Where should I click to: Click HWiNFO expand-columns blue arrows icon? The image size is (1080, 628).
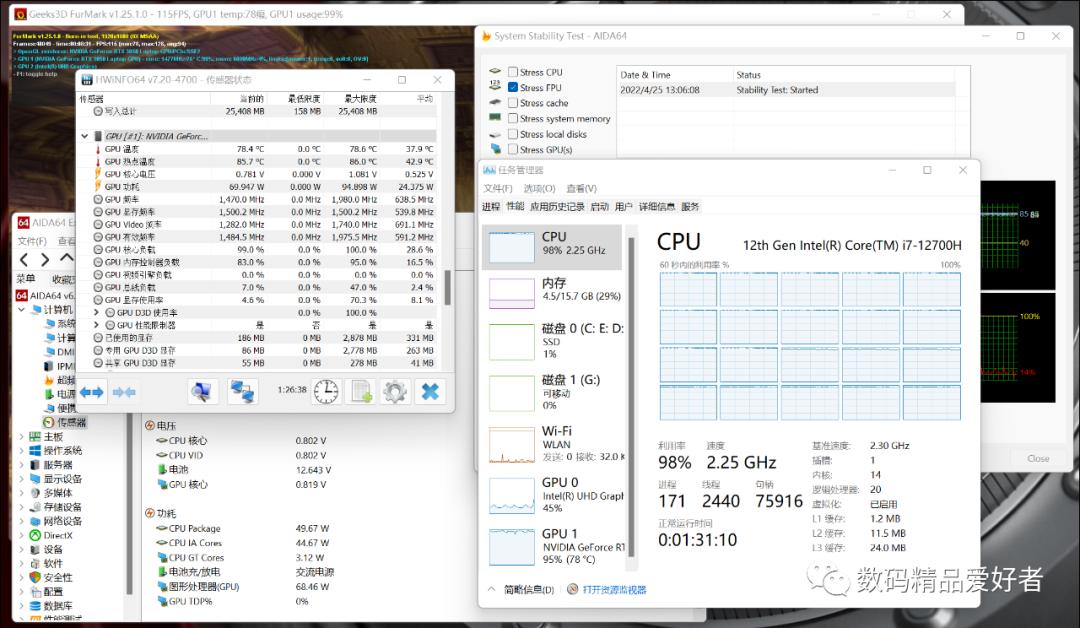tap(92, 392)
